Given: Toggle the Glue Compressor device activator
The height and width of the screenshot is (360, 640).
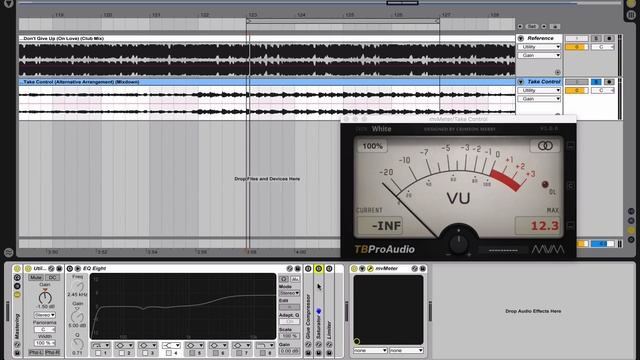Looking at the screenshot, I should pyautogui.click(x=308, y=269).
